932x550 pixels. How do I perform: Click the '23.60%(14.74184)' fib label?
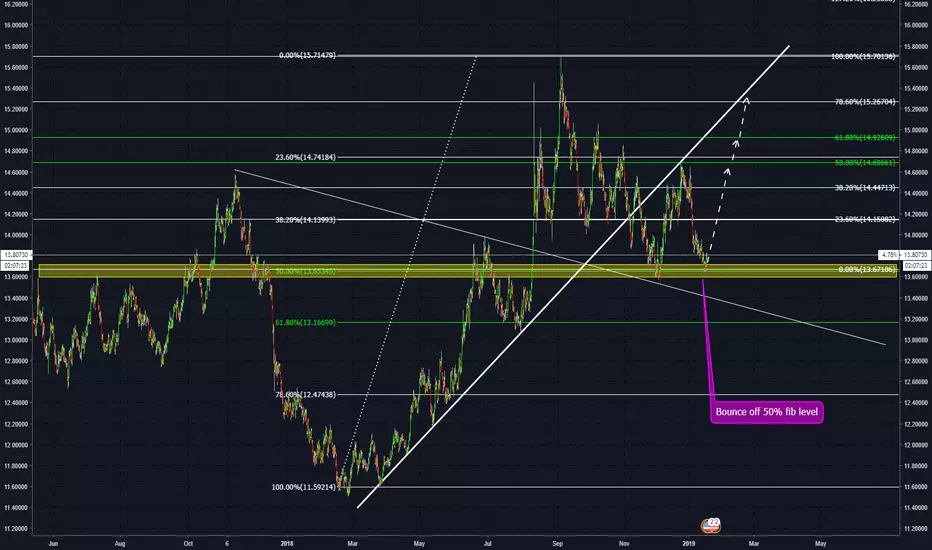[x=306, y=158]
